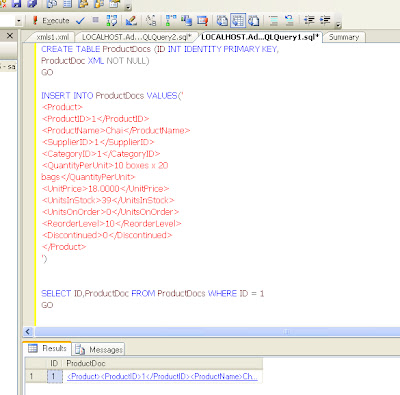Viewport: 400px width, 395px height.
Task: Display the estimated execution plan
Action: (x=112, y=21)
